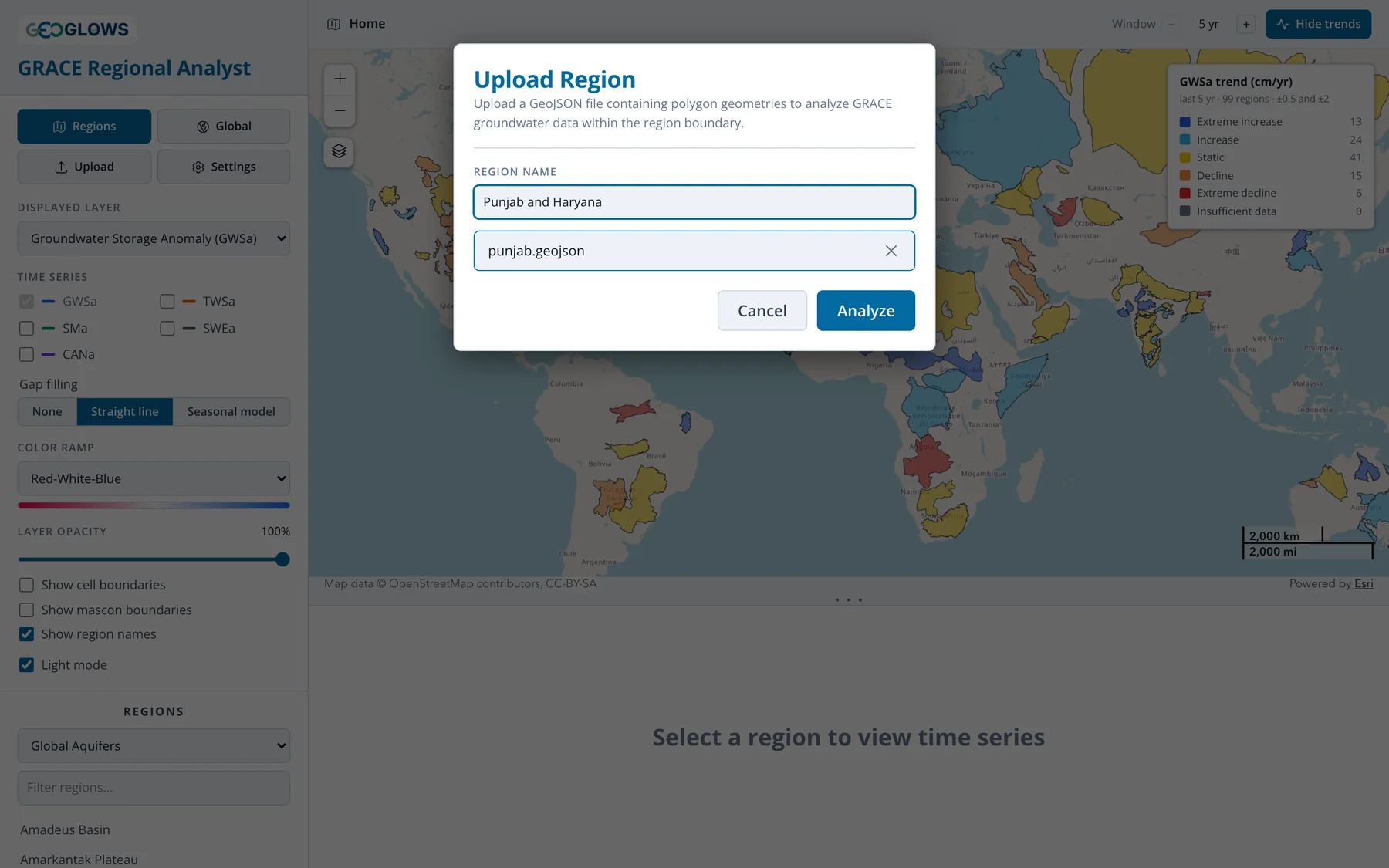Zoom in on the map
1389x868 pixels.
coord(340,79)
